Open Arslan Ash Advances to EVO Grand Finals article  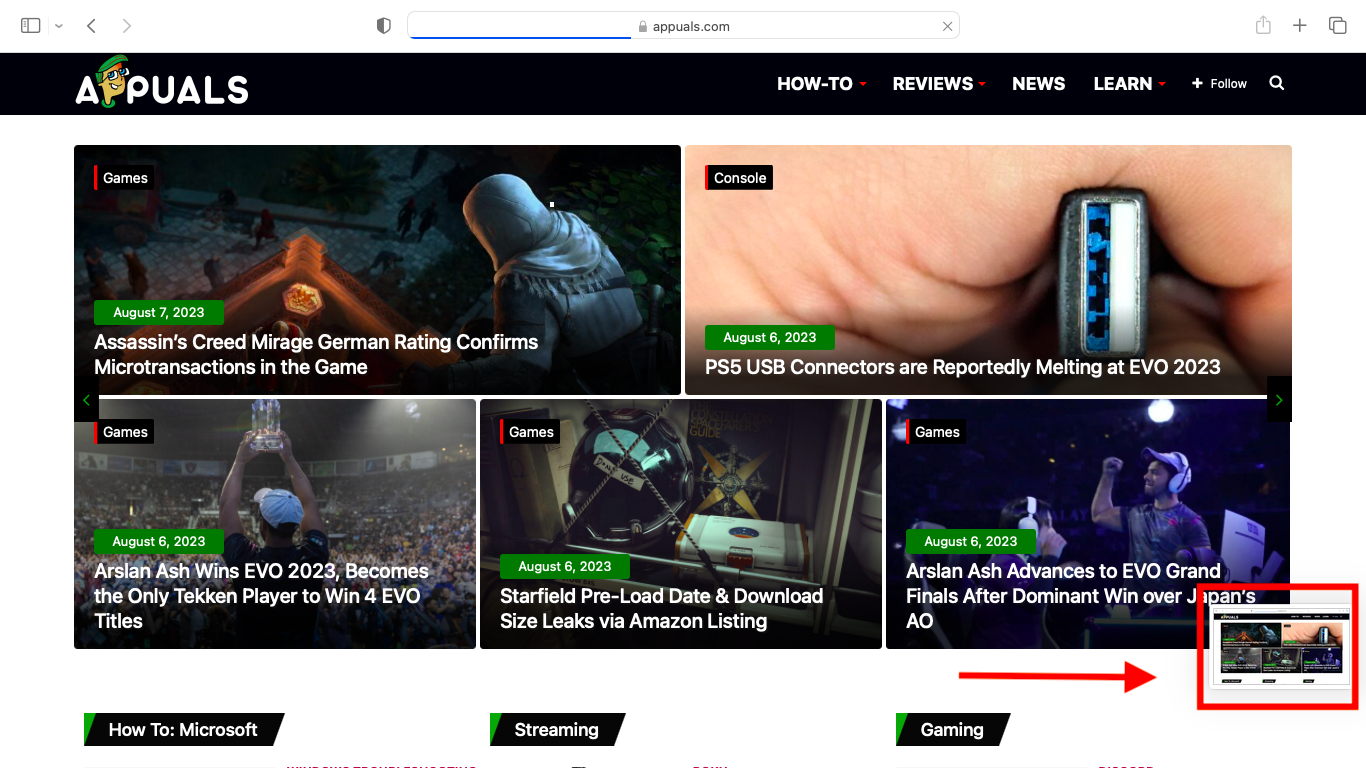point(1080,596)
